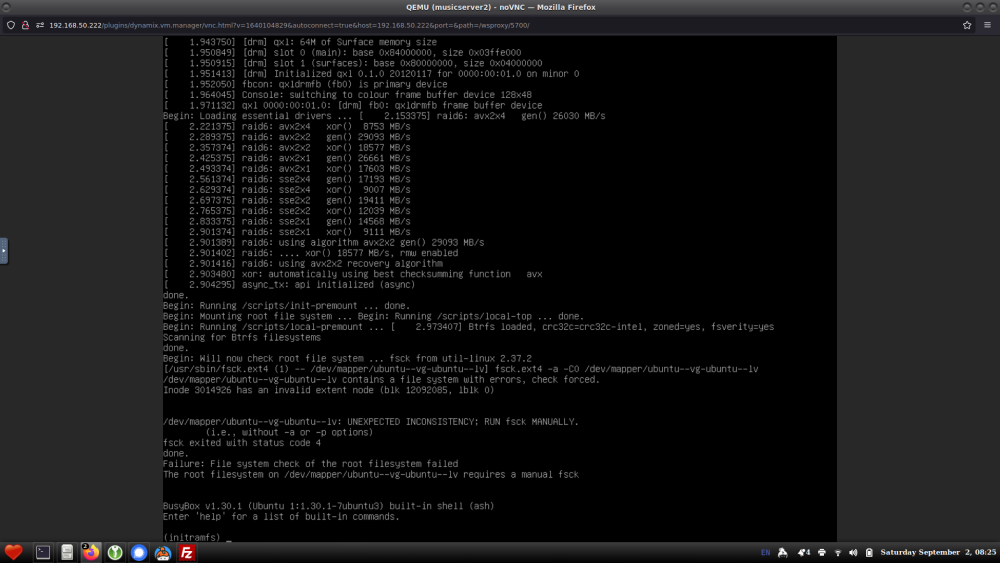Open the wireless network tray icon
The image size is (1000, 563).
click(x=837, y=553)
